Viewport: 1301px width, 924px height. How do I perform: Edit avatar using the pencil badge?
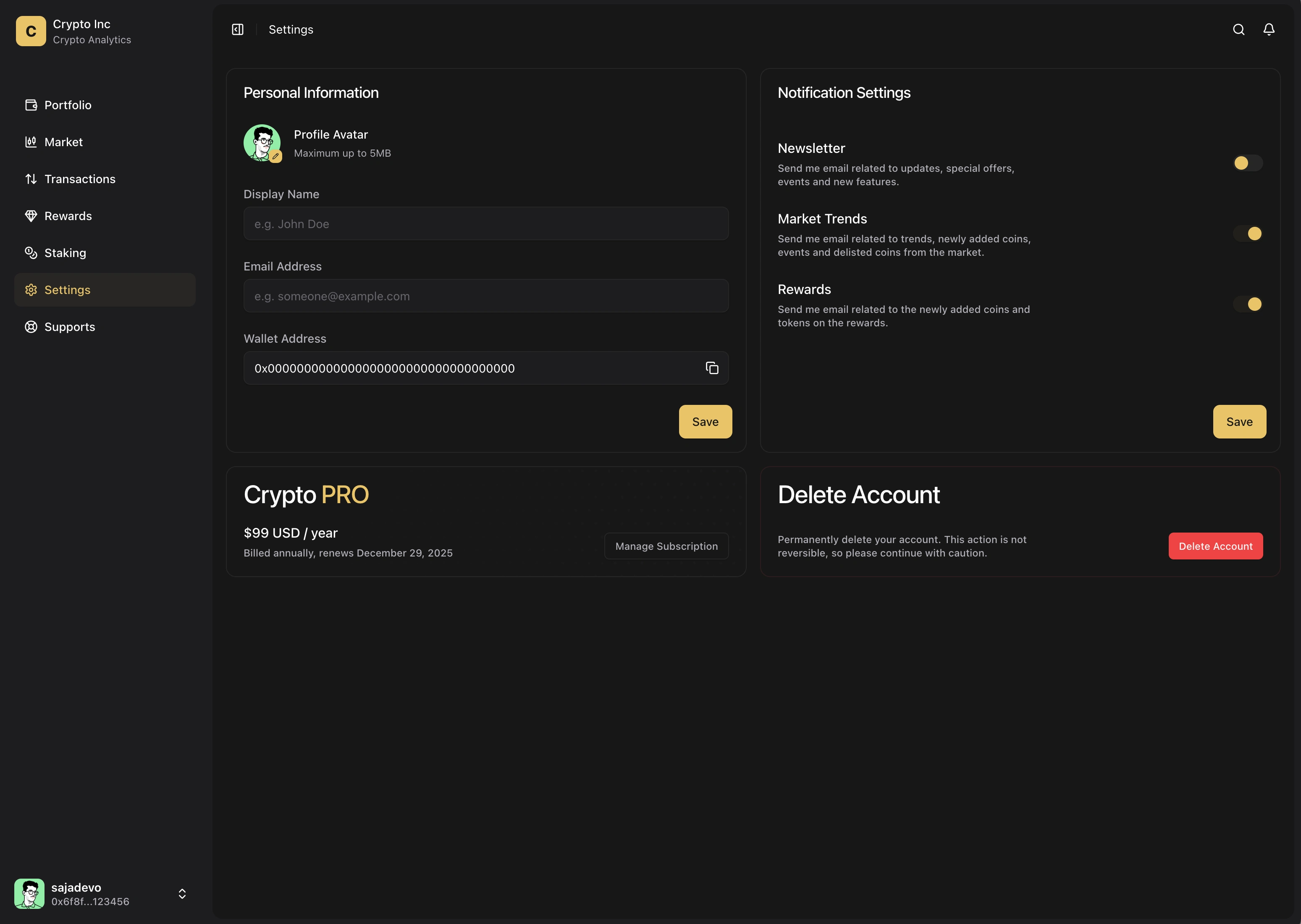pyautogui.click(x=275, y=156)
